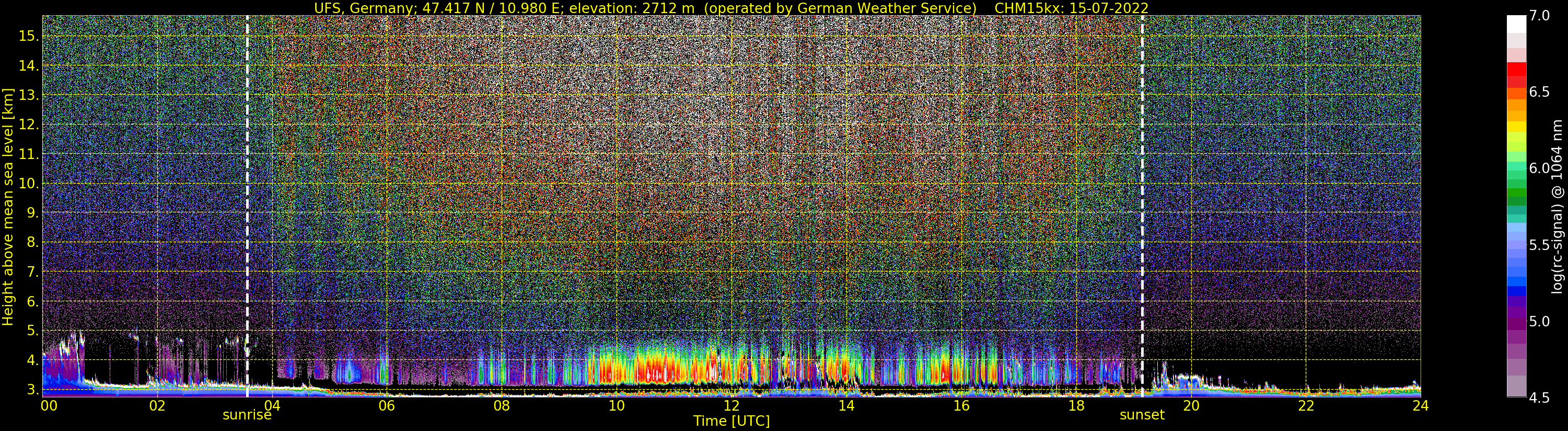Screen dimensions: 1568x431
Task: Click the time tick label "24"
Action: 1421,405
